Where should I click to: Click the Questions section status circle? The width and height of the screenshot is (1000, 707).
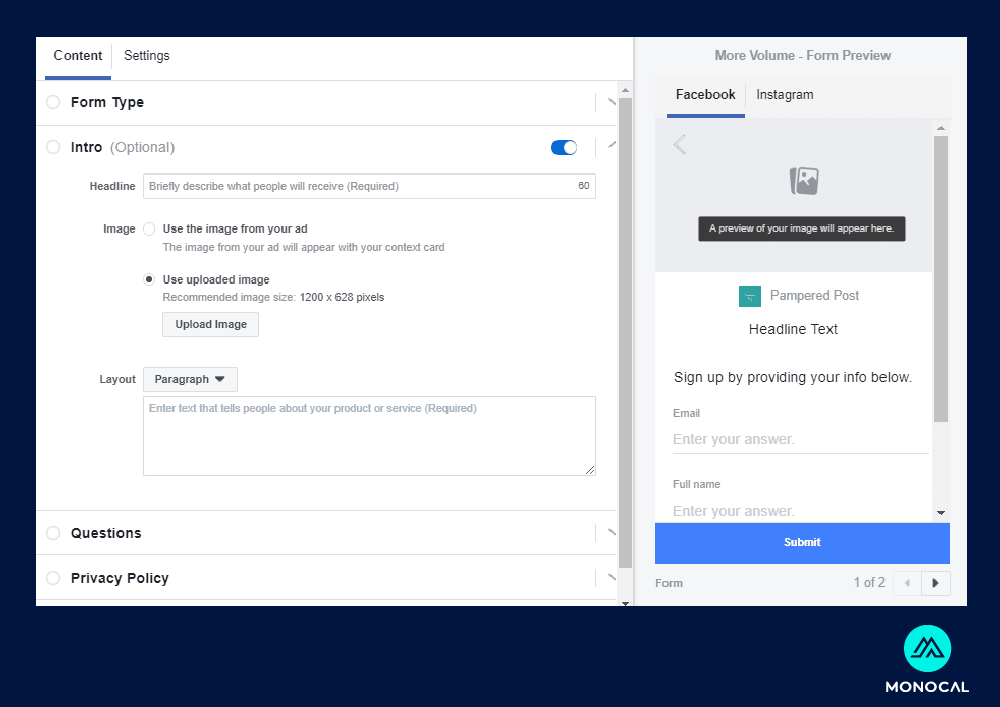(x=53, y=533)
